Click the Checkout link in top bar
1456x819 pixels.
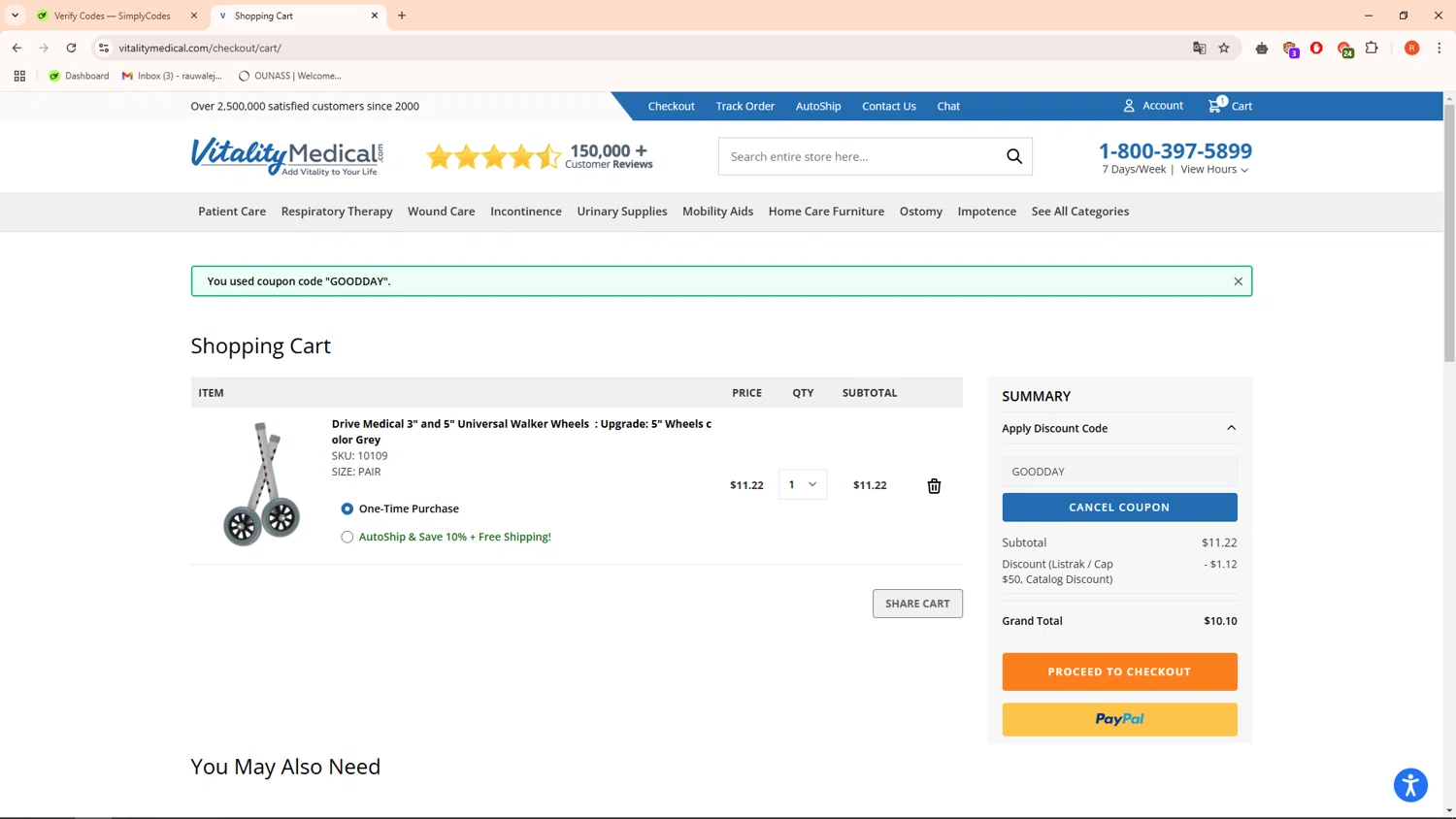672,106
